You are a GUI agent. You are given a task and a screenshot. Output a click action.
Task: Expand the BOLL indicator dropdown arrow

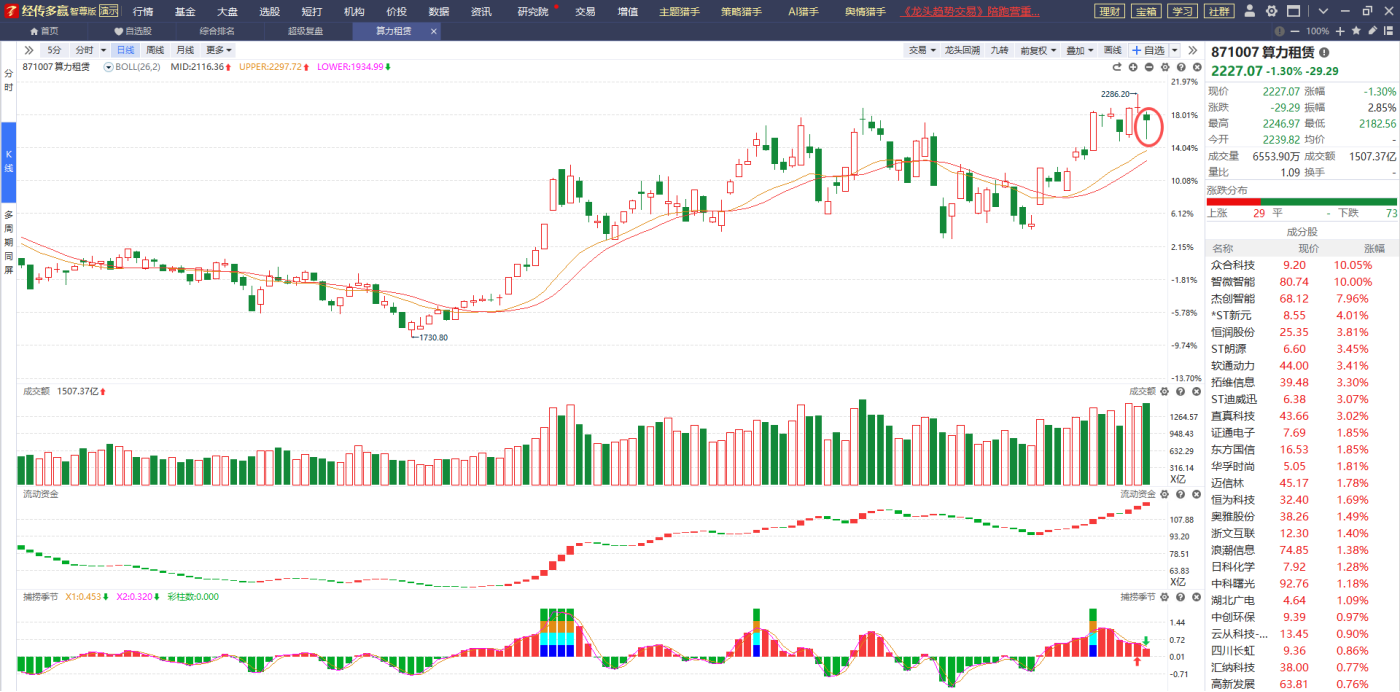point(109,67)
